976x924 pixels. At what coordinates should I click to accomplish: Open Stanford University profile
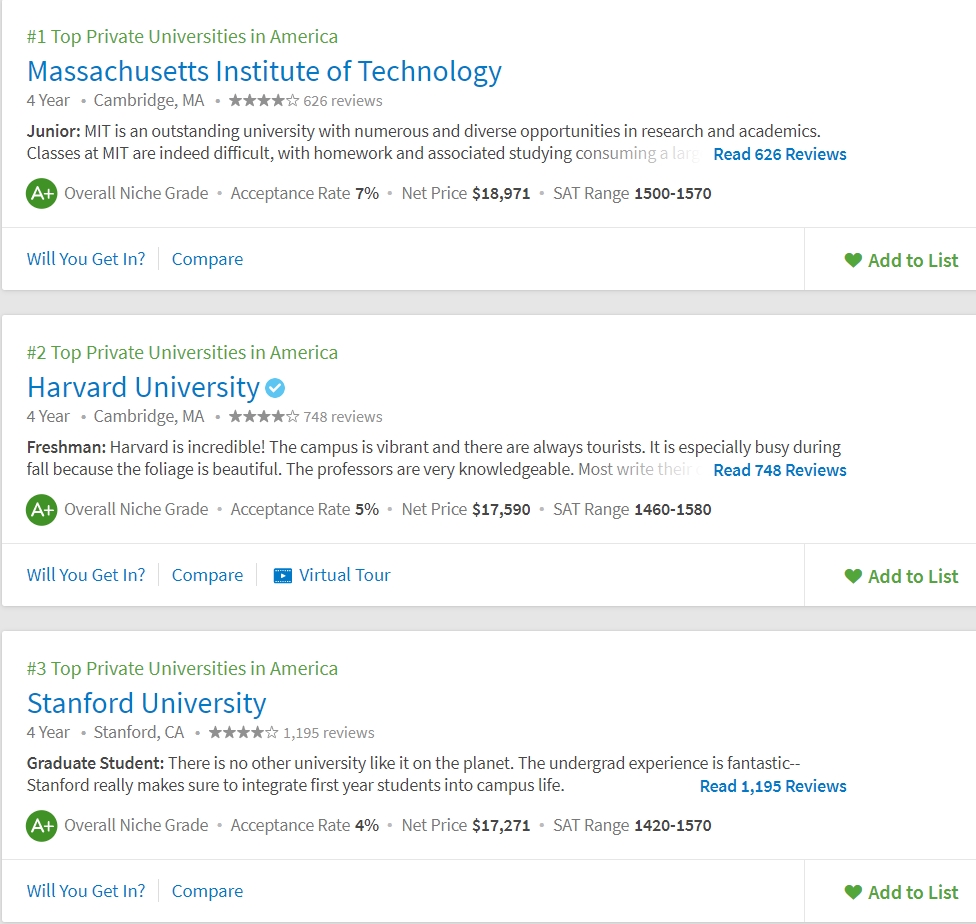click(x=147, y=704)
